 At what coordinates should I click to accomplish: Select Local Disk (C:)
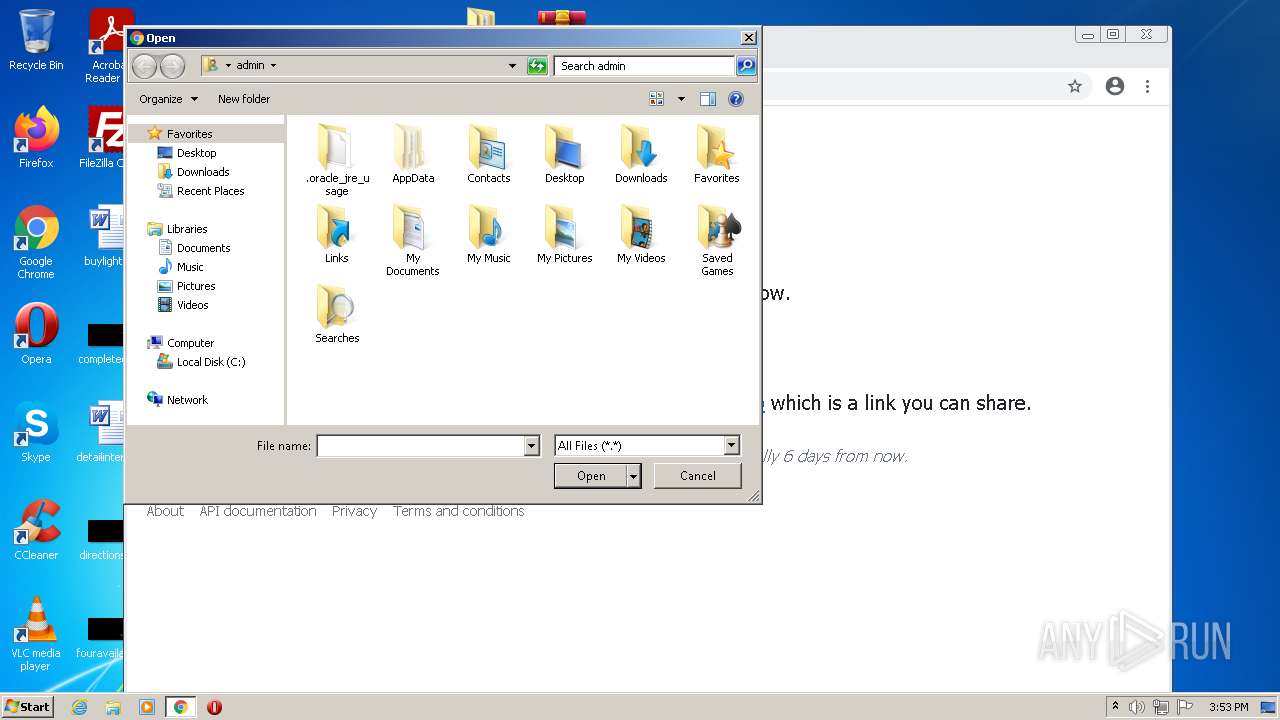210,362
